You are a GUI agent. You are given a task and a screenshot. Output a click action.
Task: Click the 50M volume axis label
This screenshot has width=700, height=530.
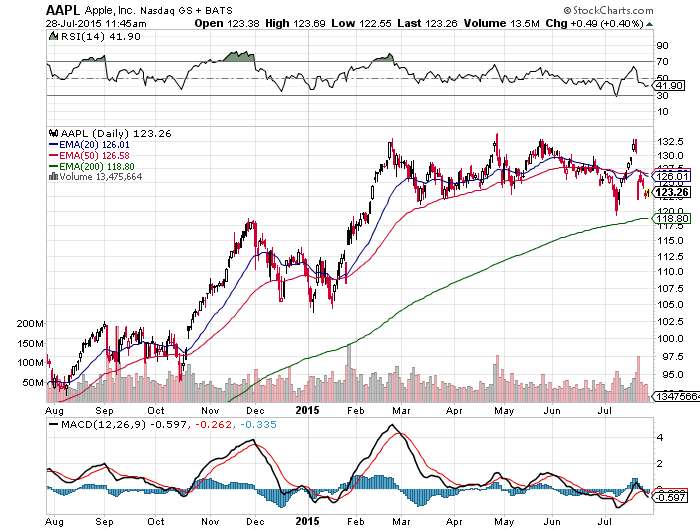tap(33, 383)
